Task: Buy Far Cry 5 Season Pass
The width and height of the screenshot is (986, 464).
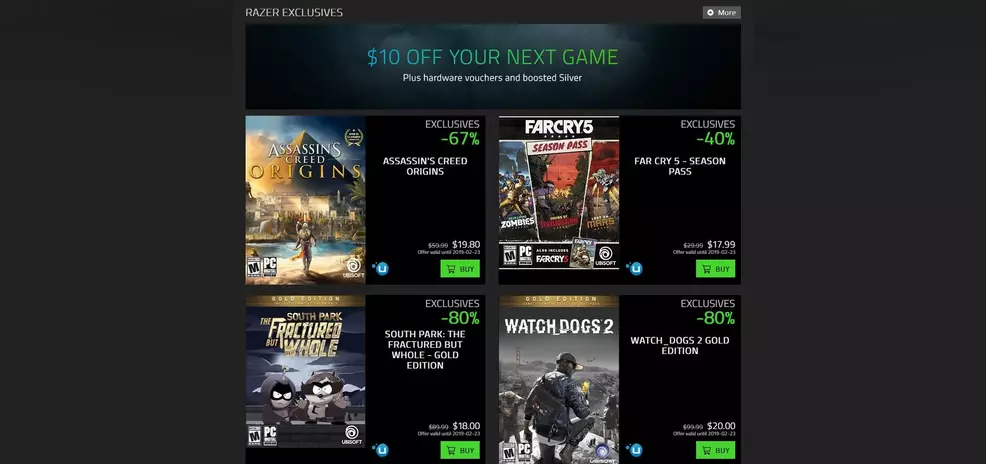Action: pyautogui.click(x=715, y=269)
